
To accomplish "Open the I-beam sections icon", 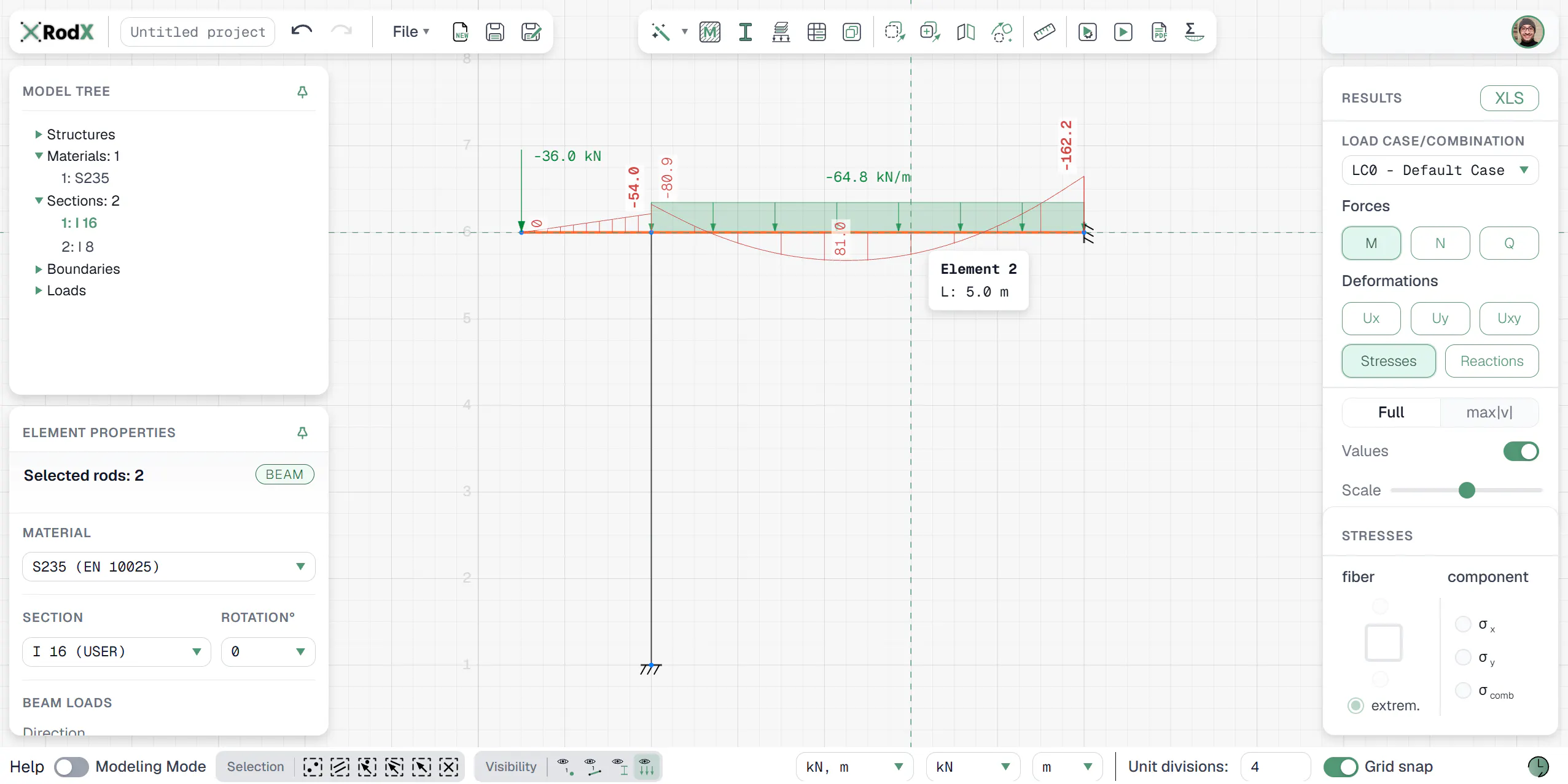I will pos(745,31).
